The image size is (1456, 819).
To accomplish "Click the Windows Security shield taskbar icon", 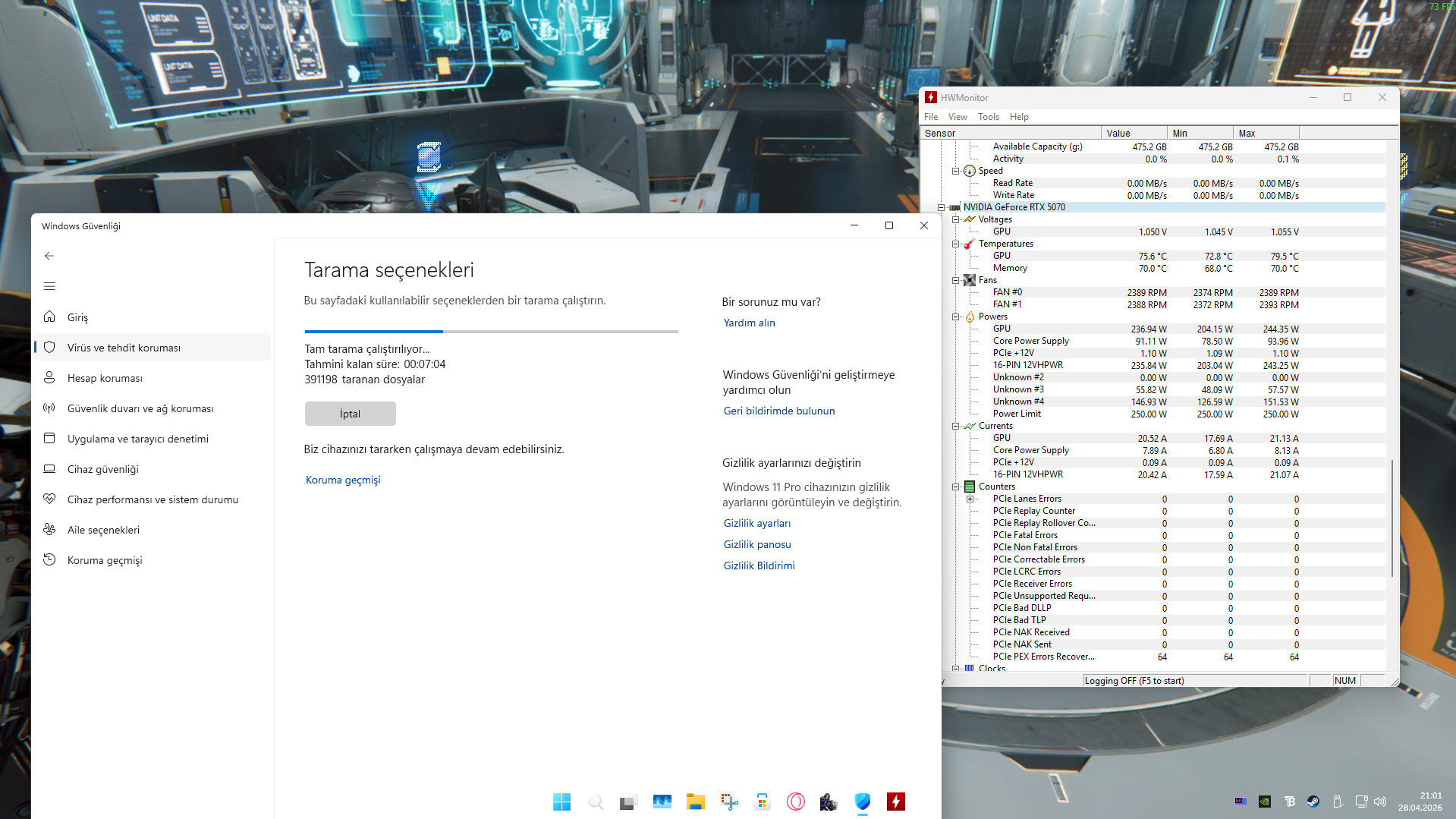I will click(x=863, y=802).
